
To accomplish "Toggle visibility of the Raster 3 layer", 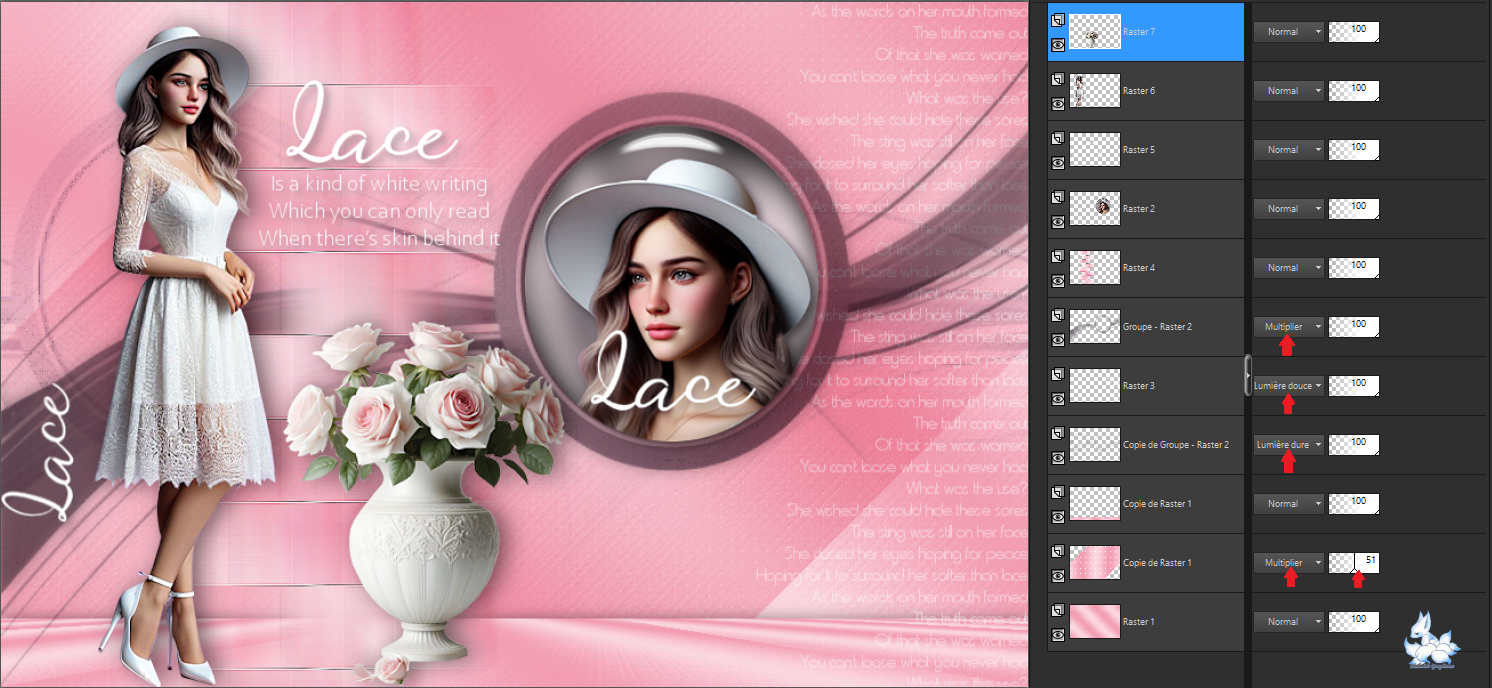I will [x=1058, y=398].
